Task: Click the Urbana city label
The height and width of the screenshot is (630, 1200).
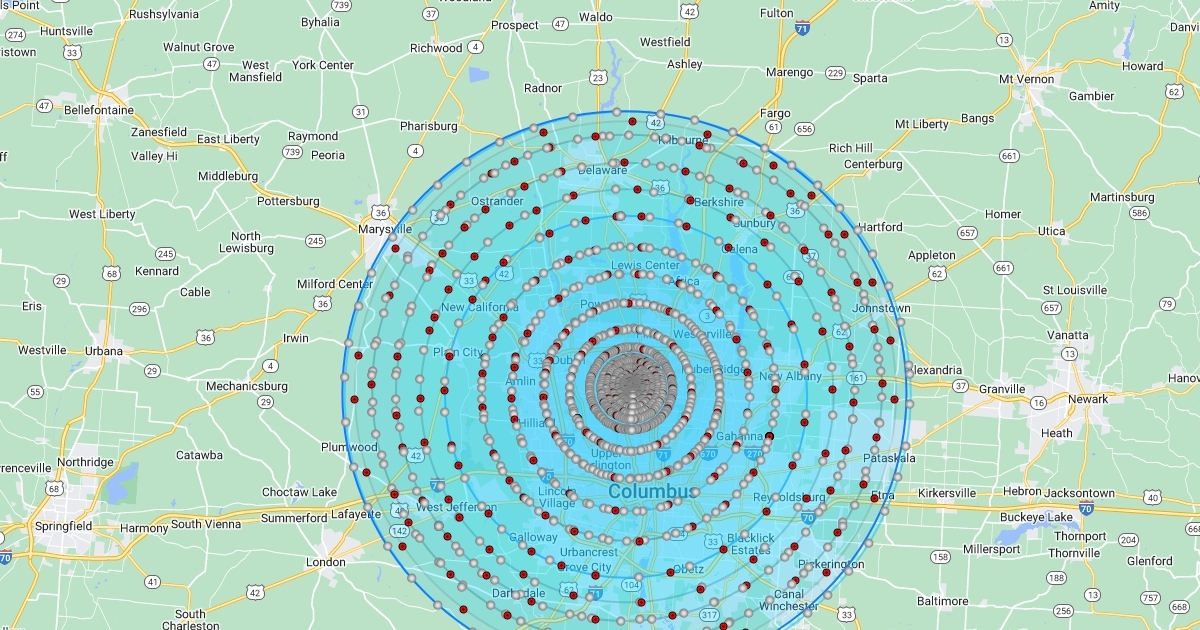Action: (103, 351)
